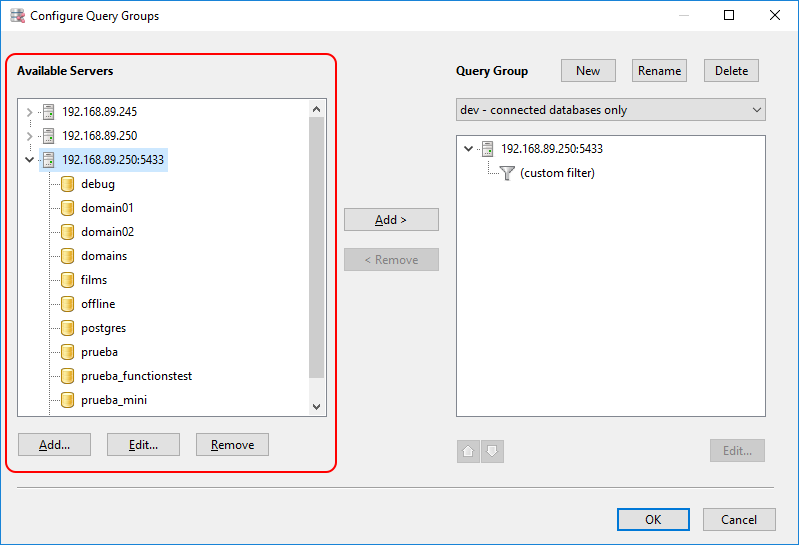The height and width of the screenshot is (545, 799).
Task: Click the Configure Query Groups title icon
Action: coord(18,16)
